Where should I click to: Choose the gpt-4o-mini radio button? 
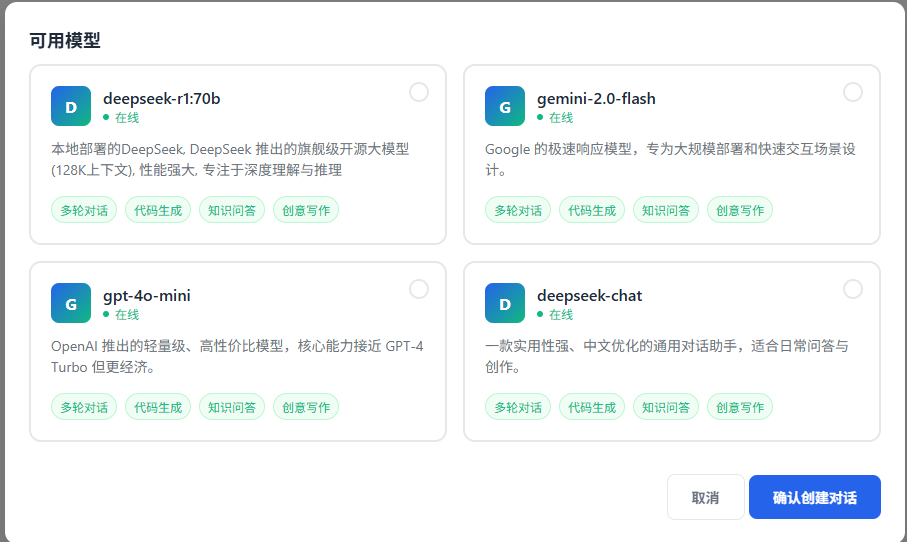click(419, 289)
